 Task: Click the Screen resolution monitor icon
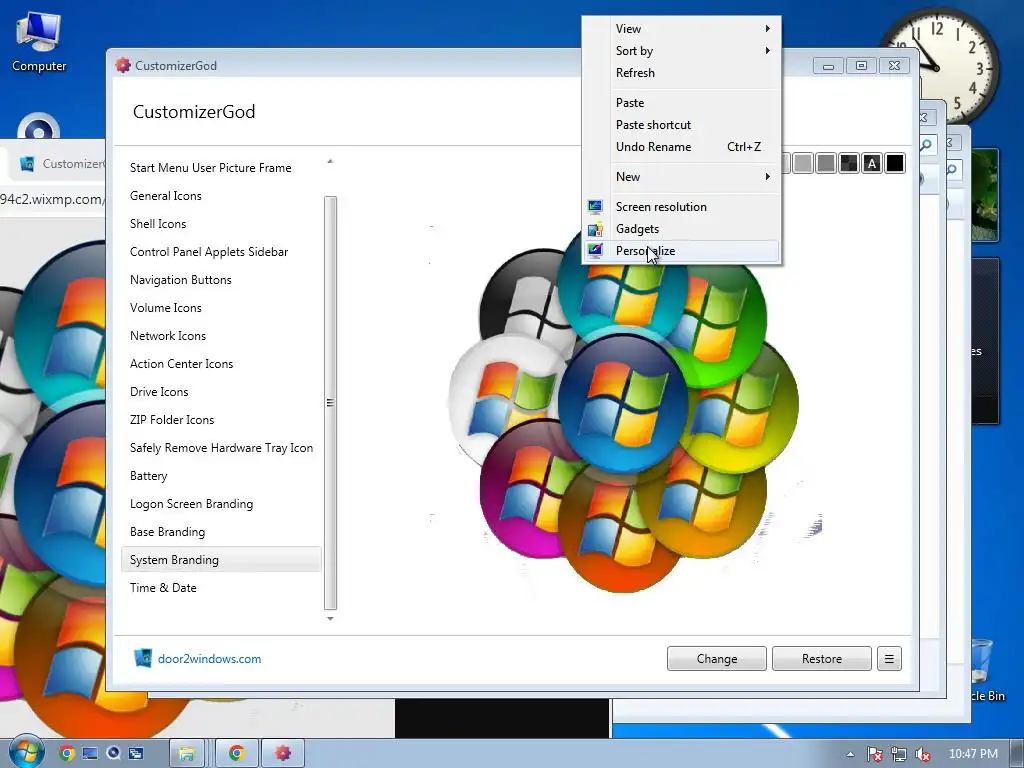tap(595, 207)
